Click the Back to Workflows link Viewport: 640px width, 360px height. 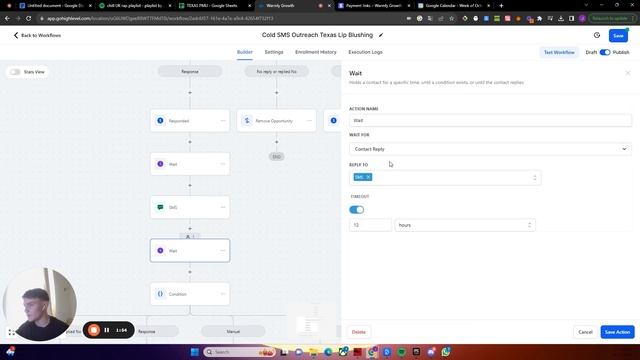[41, 36]
